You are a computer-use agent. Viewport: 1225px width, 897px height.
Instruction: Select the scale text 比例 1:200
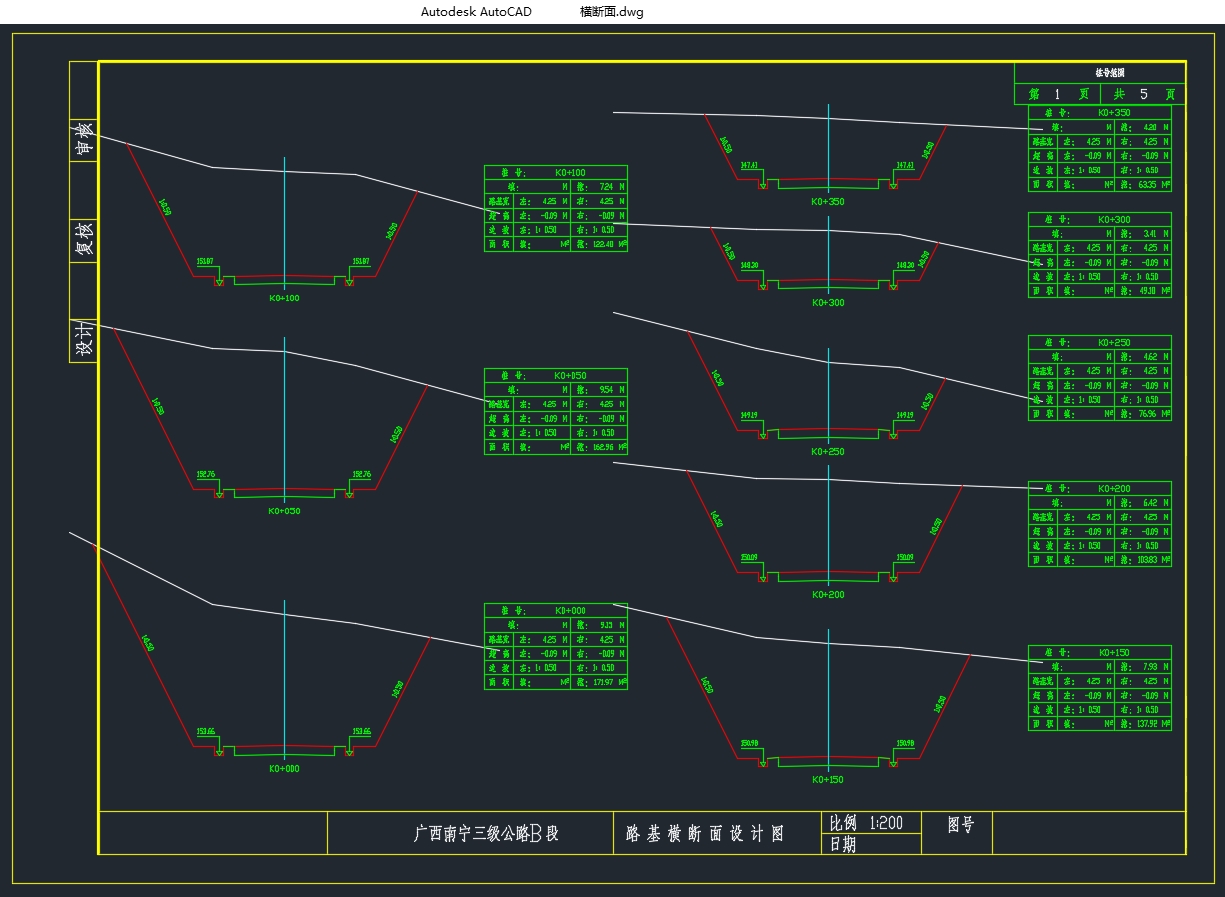pos(866,823)
